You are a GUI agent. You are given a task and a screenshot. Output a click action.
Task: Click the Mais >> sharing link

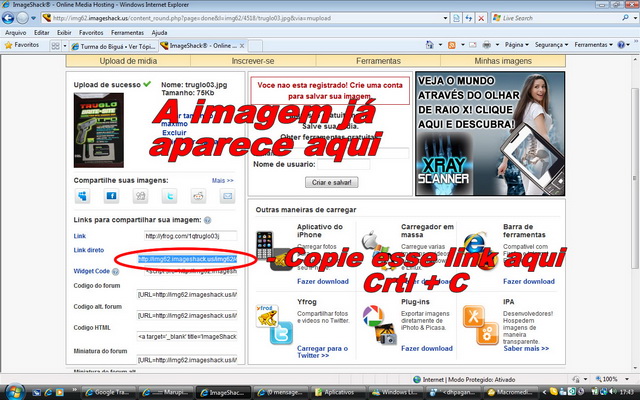pyautogui.click(x=222, y=180)
